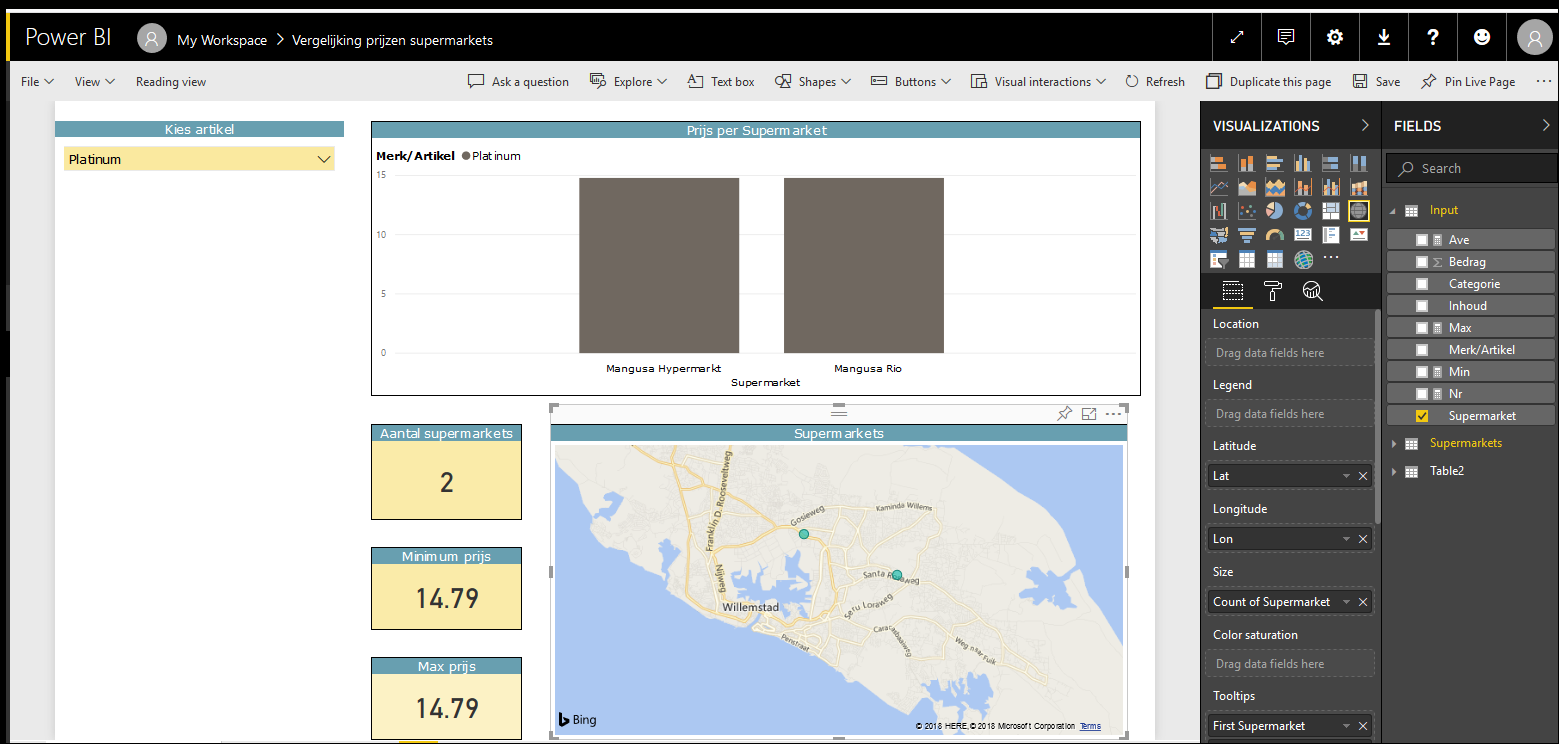Open the Explore menu
Screen dimensions: 1559x744
pos(628,82)
